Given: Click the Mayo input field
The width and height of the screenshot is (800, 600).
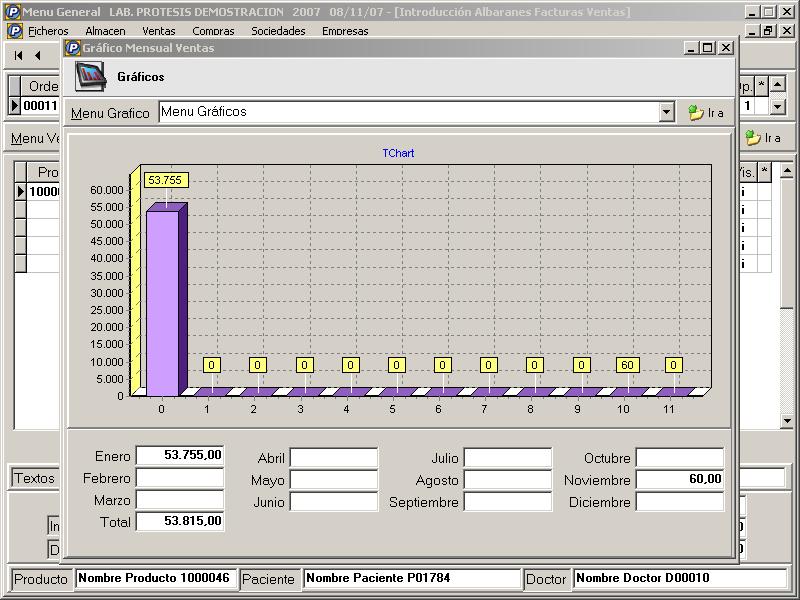Looking at the screenshot, I should [x=334, y=480].
